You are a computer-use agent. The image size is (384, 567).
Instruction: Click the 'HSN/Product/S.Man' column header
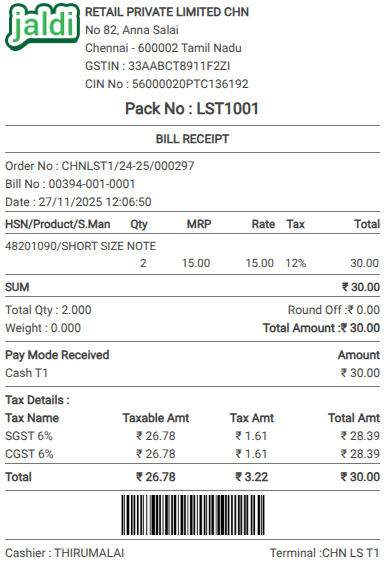point(57,224)
